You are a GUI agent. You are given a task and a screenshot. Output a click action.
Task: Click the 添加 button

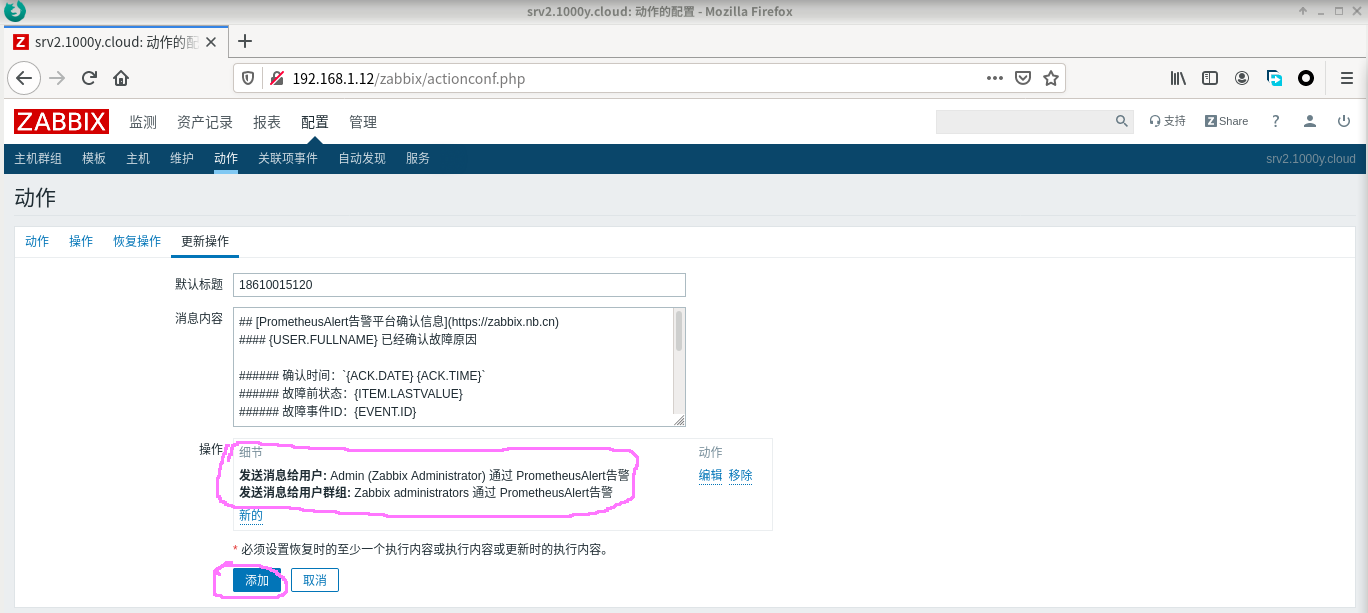click(x=257, y=580)
